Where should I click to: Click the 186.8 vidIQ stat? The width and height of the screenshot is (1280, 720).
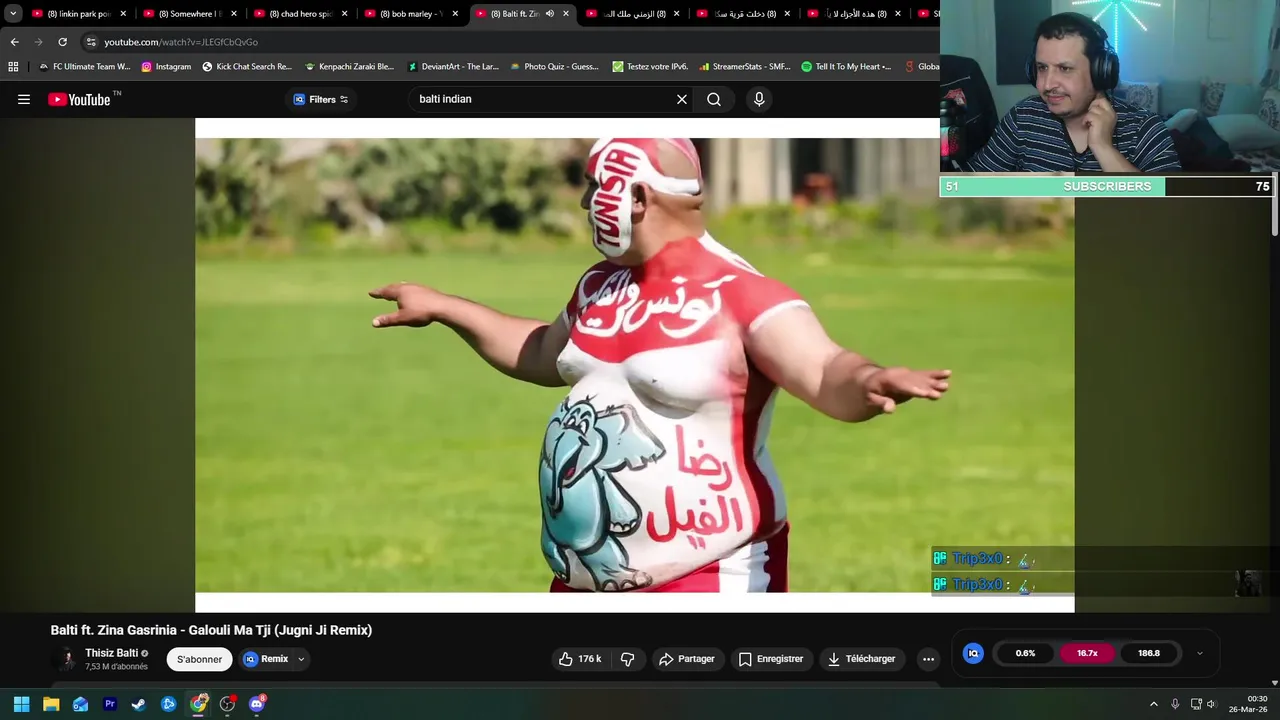click(x=1149, y=653)
